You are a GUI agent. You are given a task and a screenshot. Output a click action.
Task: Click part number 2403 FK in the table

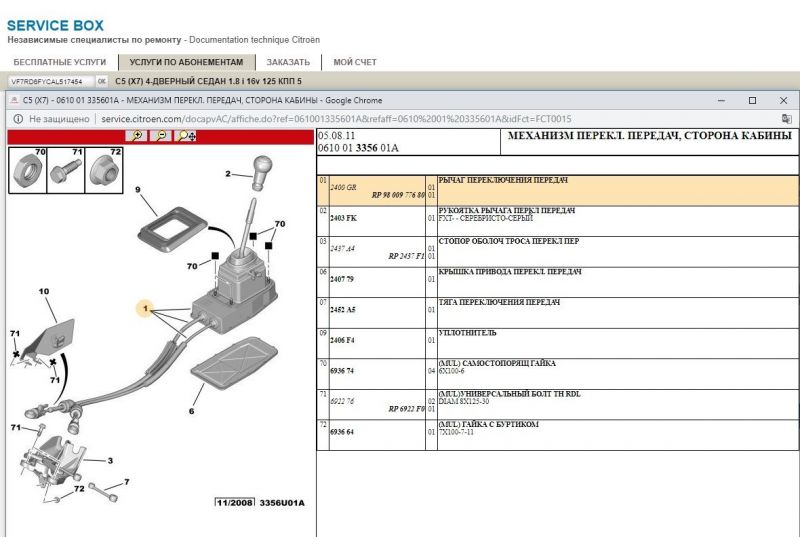coord(344,218)
